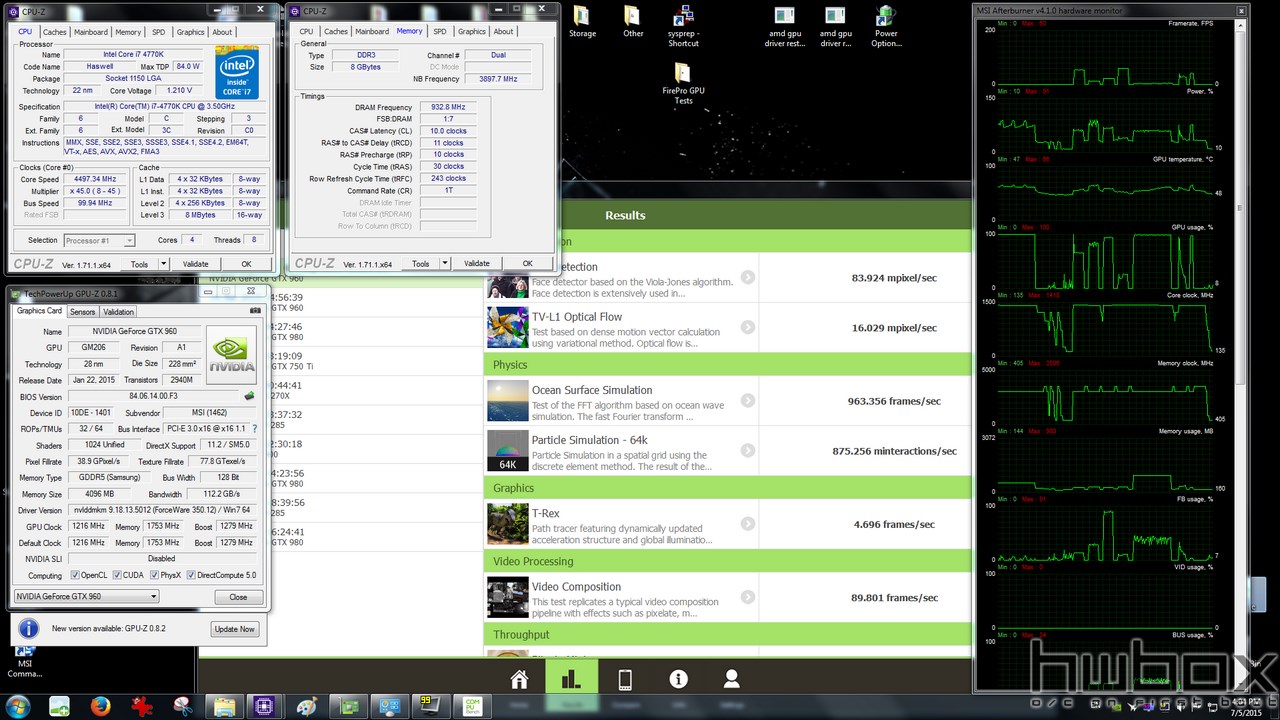Image resolution: width=1280 pixels, height=720 pixels.
Task: Open the CompuBench taskbar icon
Action: [471, 706]
